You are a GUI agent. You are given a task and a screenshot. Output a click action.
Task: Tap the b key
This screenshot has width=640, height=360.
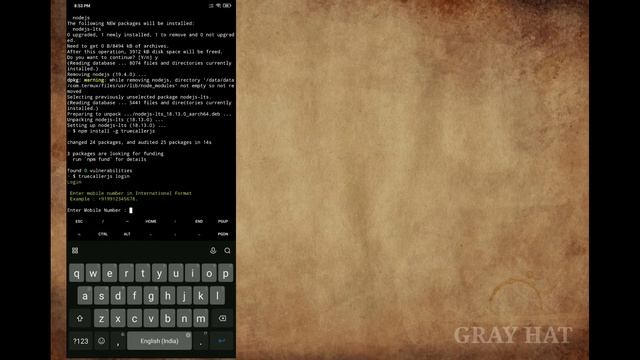pos(167,318)
